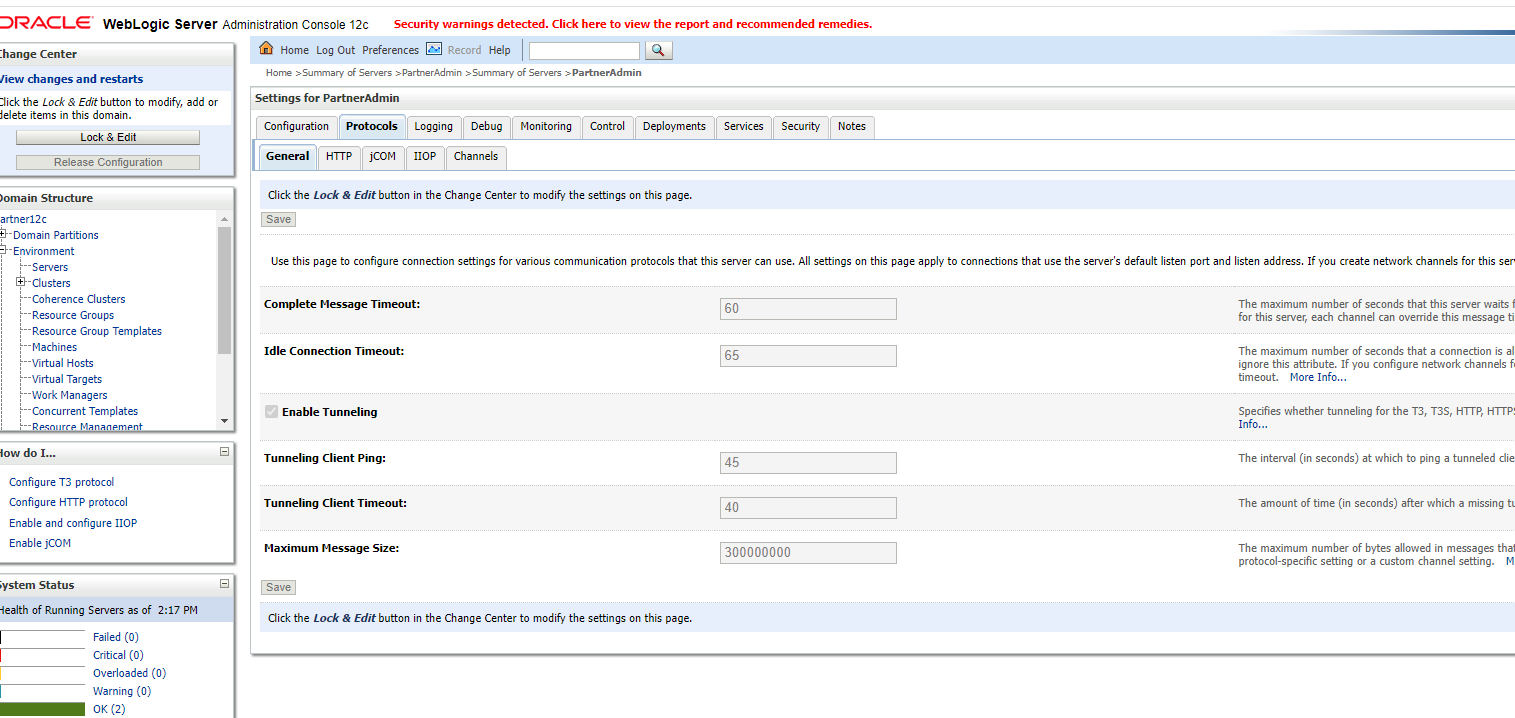Click More Info for Idle Connection Timeout

click(1318, 377)
